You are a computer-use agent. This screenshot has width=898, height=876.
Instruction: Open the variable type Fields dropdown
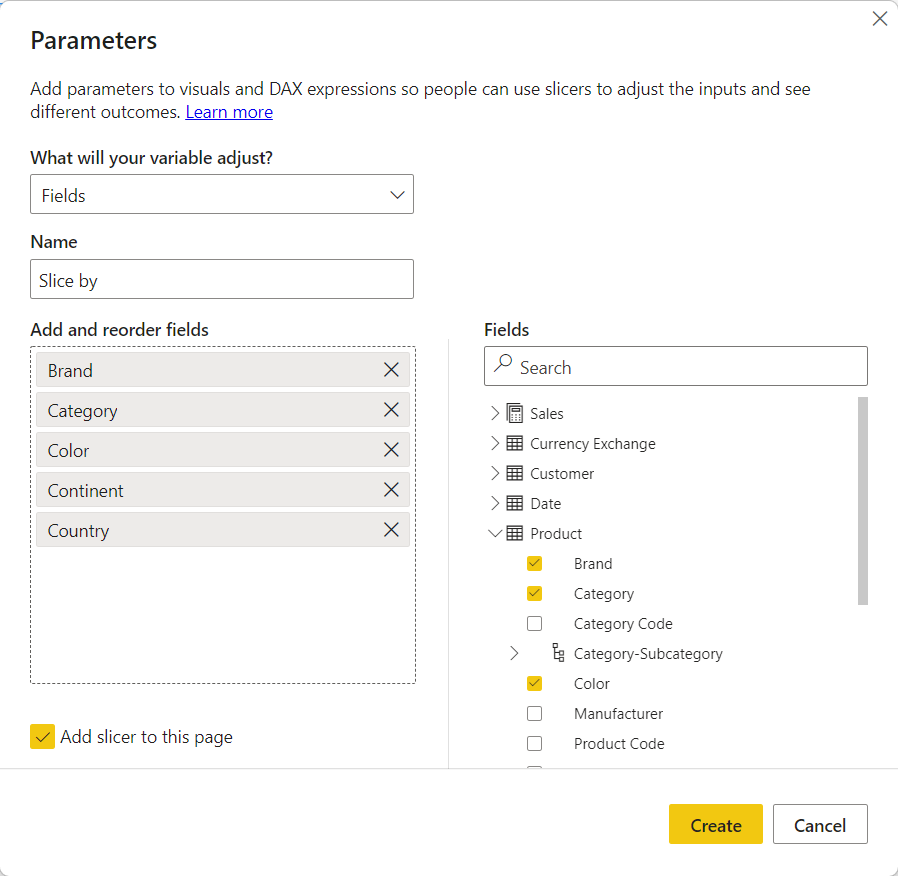222,195
